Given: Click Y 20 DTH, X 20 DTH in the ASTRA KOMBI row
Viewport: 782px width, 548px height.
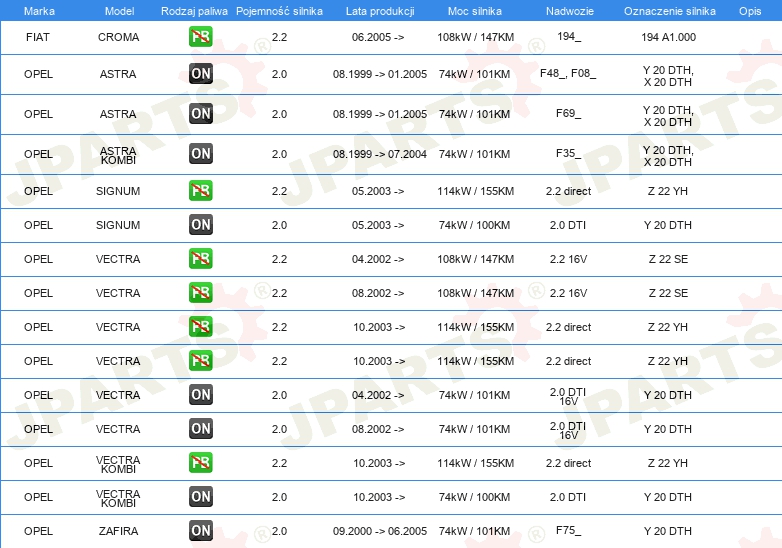Looking at the screenshot, I should [x=668, y=156].
